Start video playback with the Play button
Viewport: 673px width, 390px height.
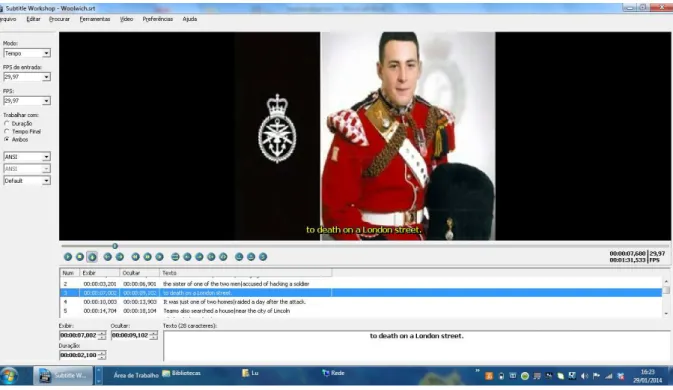coord(68,257)
